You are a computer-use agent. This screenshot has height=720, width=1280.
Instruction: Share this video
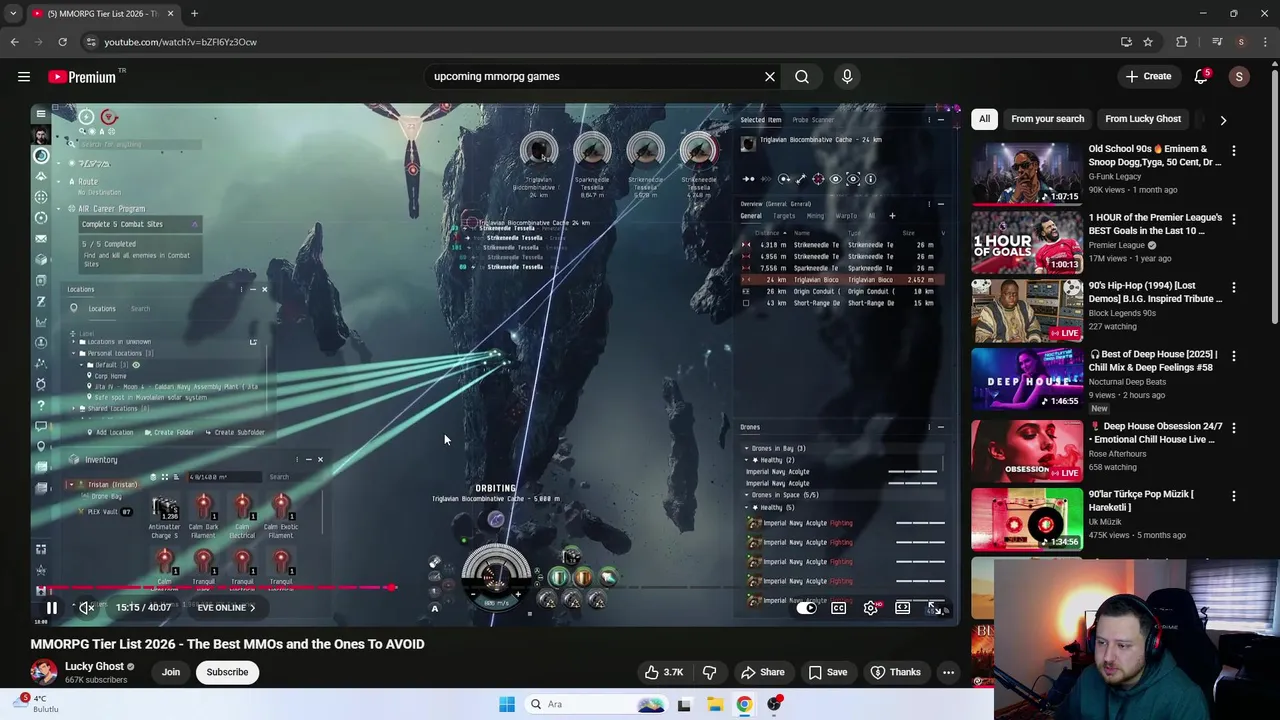tap(763, 672)
